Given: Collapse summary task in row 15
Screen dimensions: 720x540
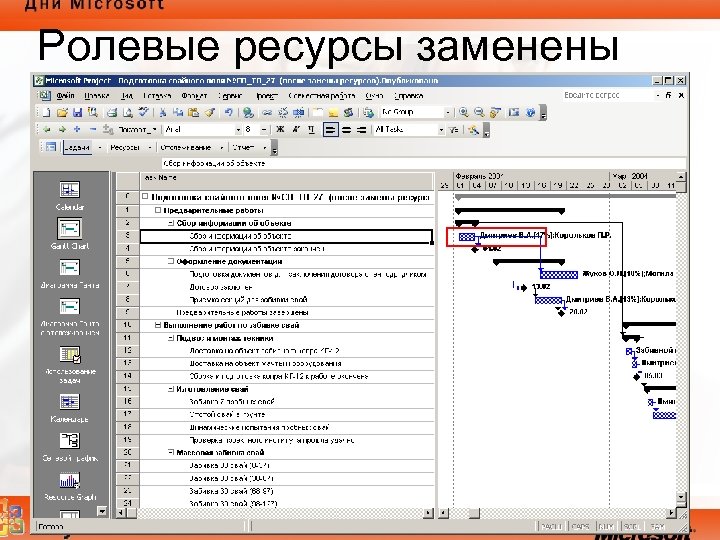Looking at the screenshot, I should coord(171,389).
